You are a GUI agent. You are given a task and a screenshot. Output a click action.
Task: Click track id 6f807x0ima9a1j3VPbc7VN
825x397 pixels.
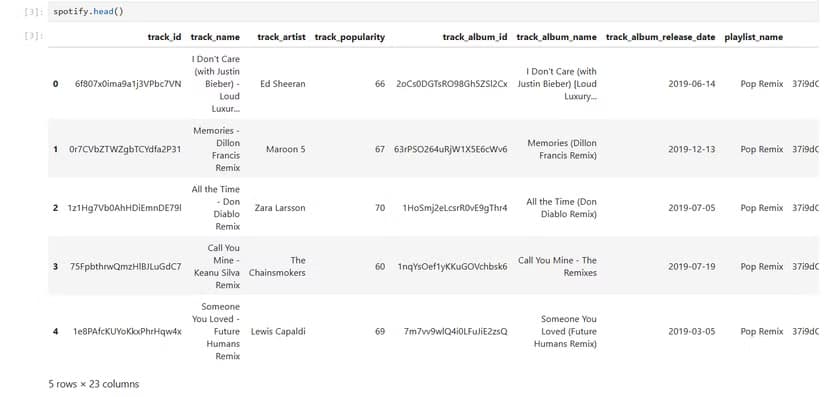click(128, 84)
